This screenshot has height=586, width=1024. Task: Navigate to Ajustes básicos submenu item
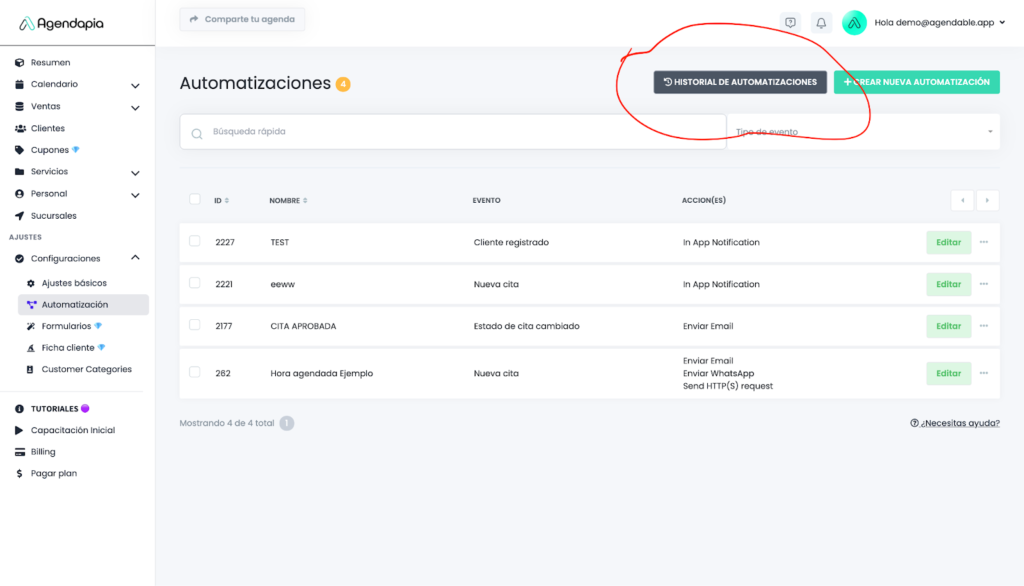tap(73, 283)
